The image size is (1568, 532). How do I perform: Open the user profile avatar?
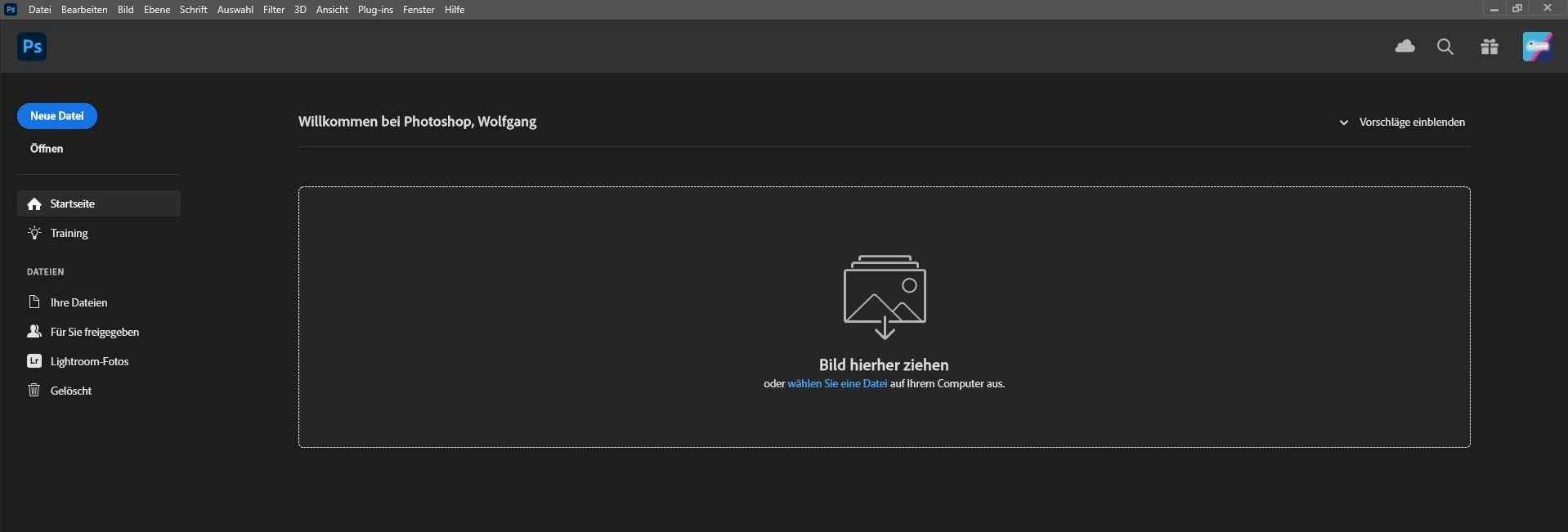point(1537,47)
